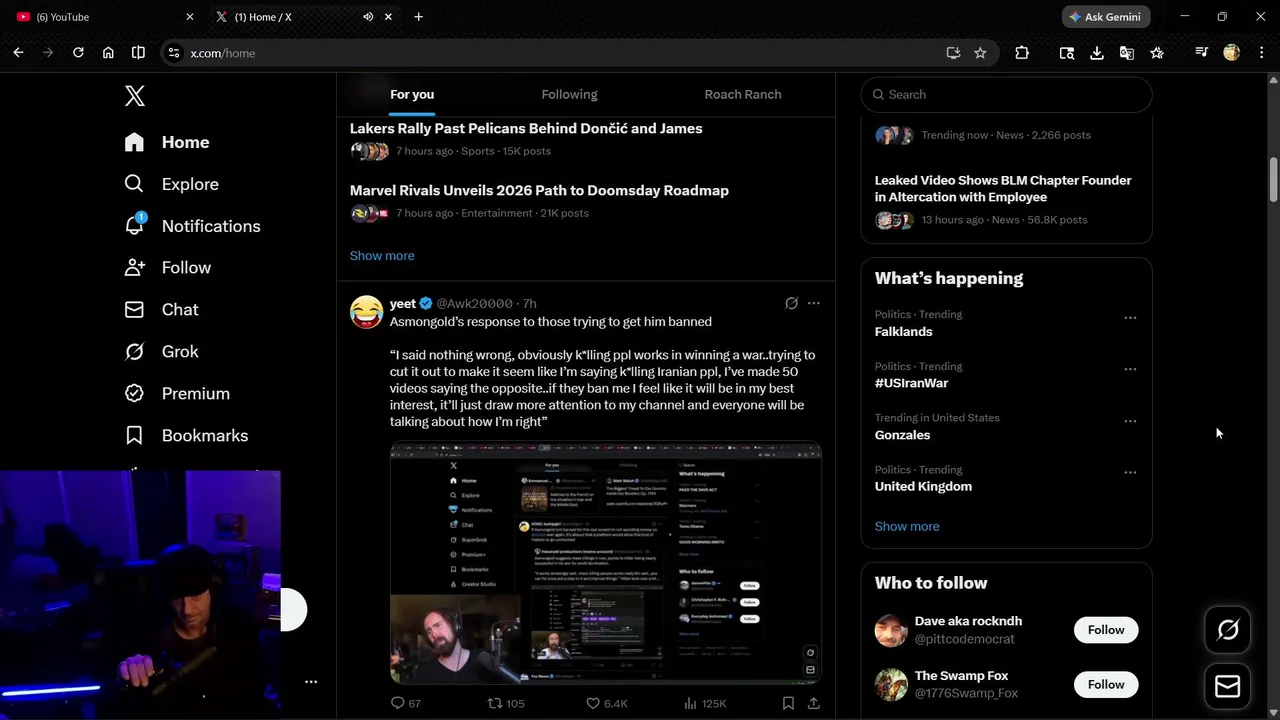Open a new browser tab
This screenshot has width=1280, height=720.
pos(418,17)
